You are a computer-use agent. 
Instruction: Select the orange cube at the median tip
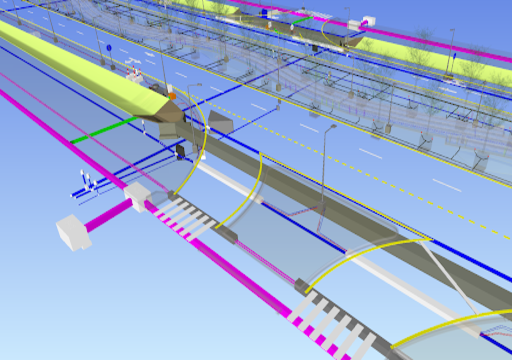click(x=172, y=96)
